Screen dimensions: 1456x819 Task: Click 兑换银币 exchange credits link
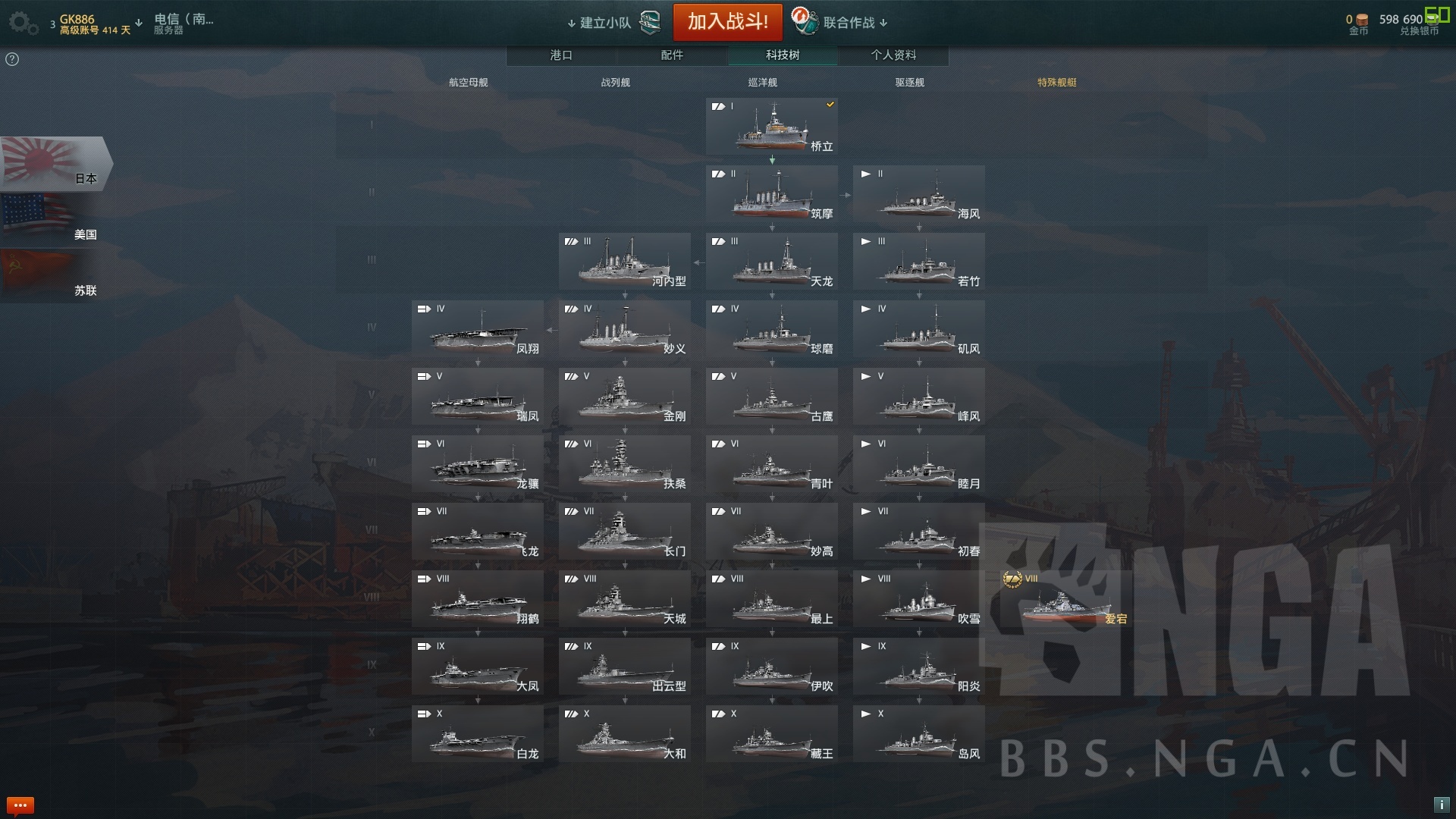(x=1419, y=31)
